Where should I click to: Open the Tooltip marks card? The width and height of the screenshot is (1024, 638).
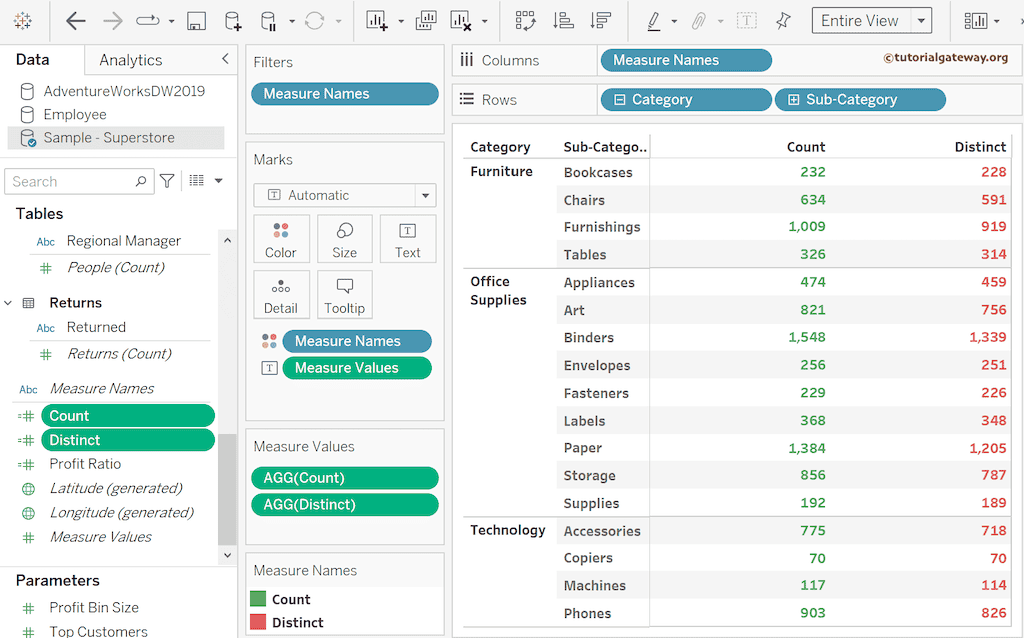(x=344, y=295)
